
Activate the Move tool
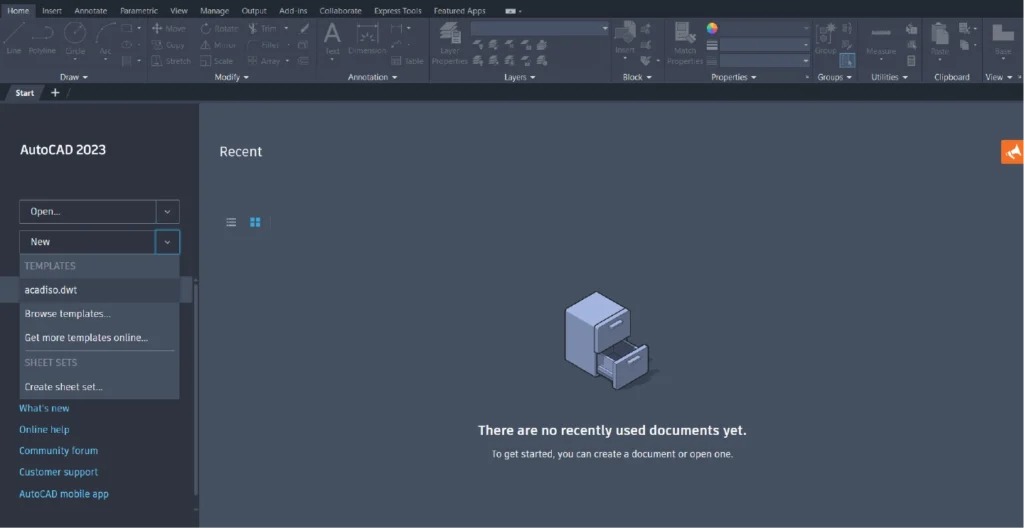pos(168,29)
